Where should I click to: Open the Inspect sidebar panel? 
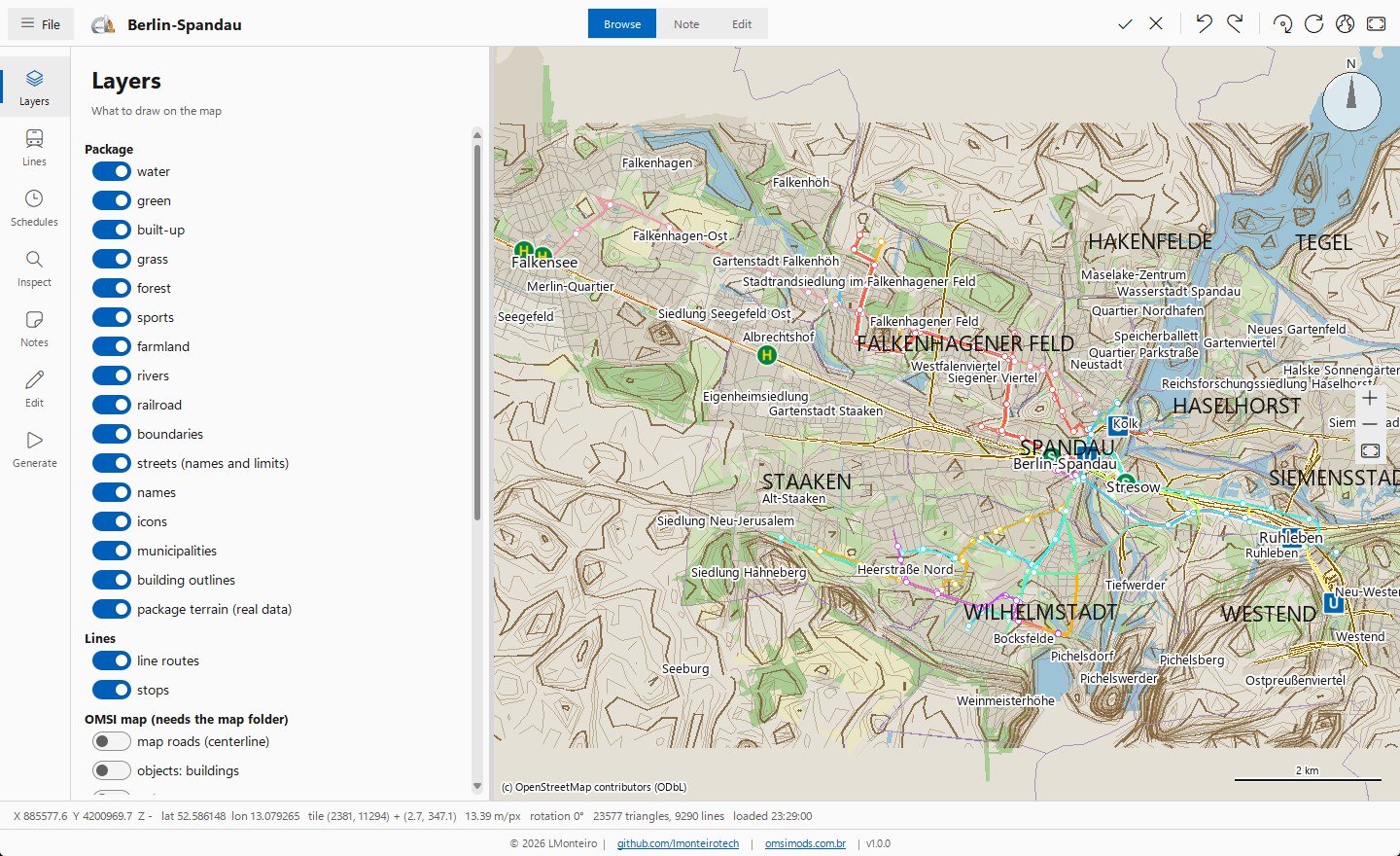34,268
